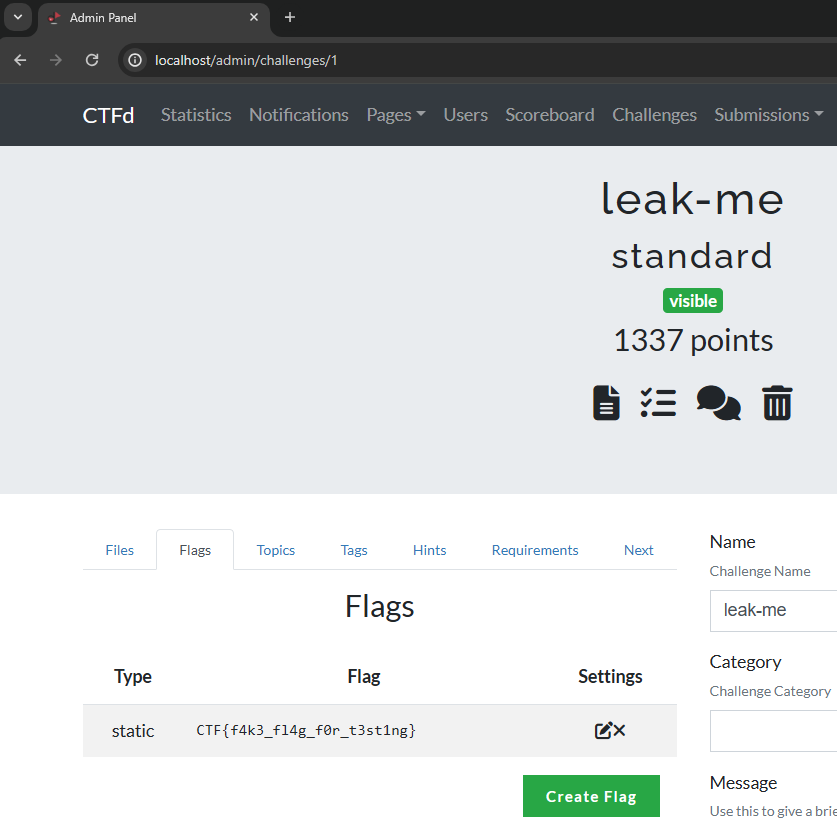Close the Admin Panel tab

coord(254,18)
